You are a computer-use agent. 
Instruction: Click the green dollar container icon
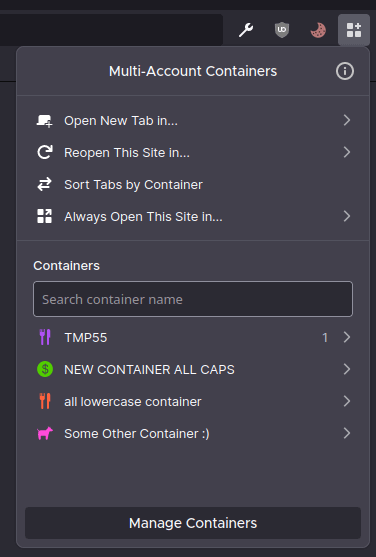coord(45,369)
